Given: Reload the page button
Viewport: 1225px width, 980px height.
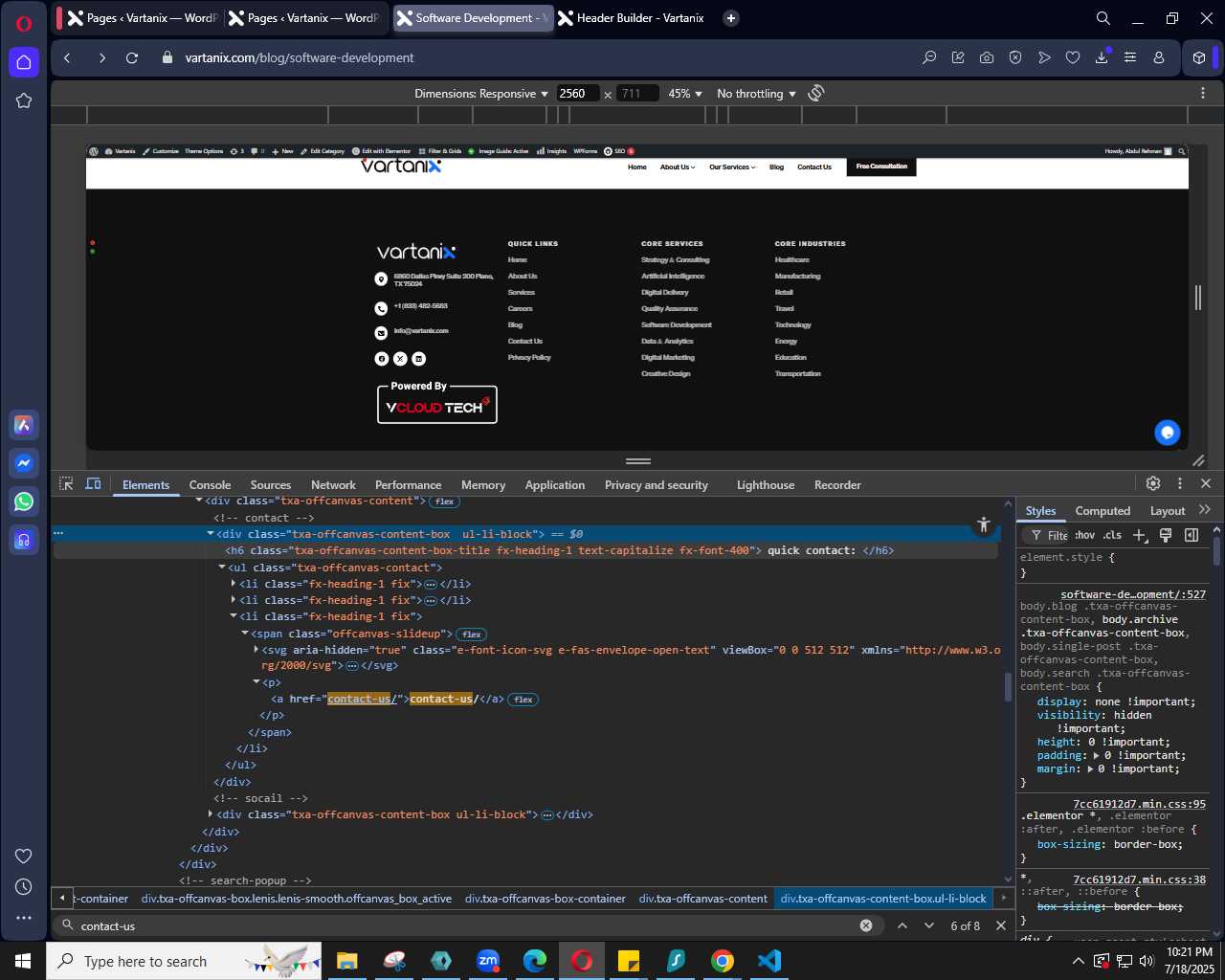Looking at the screenshot, I should 132,57.
